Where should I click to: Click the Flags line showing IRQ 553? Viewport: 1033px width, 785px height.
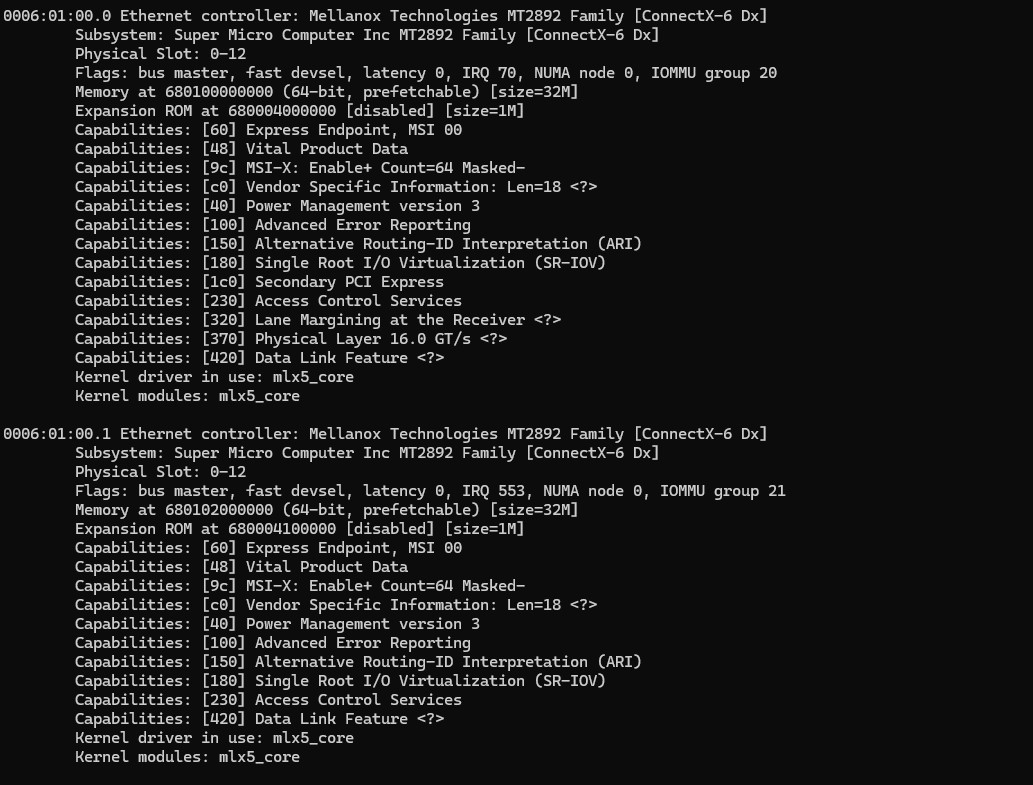430,491
